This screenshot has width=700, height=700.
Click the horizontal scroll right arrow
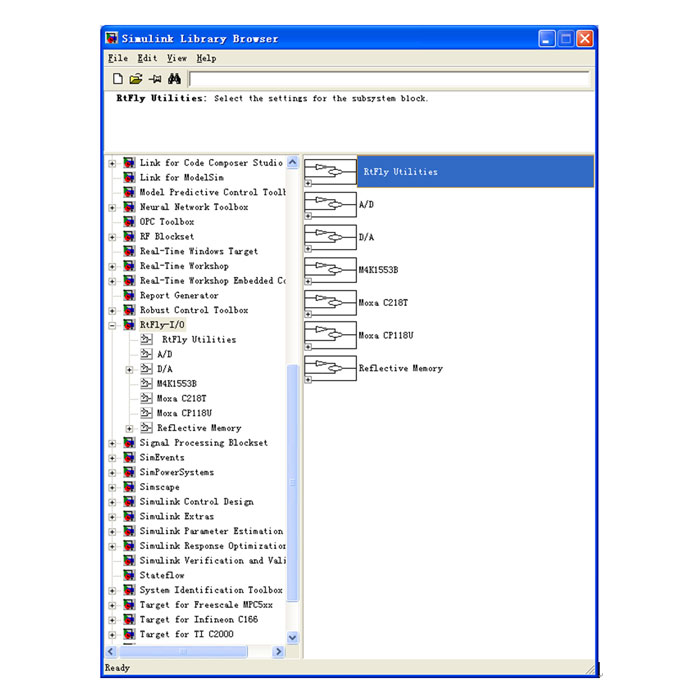point(278,651)
